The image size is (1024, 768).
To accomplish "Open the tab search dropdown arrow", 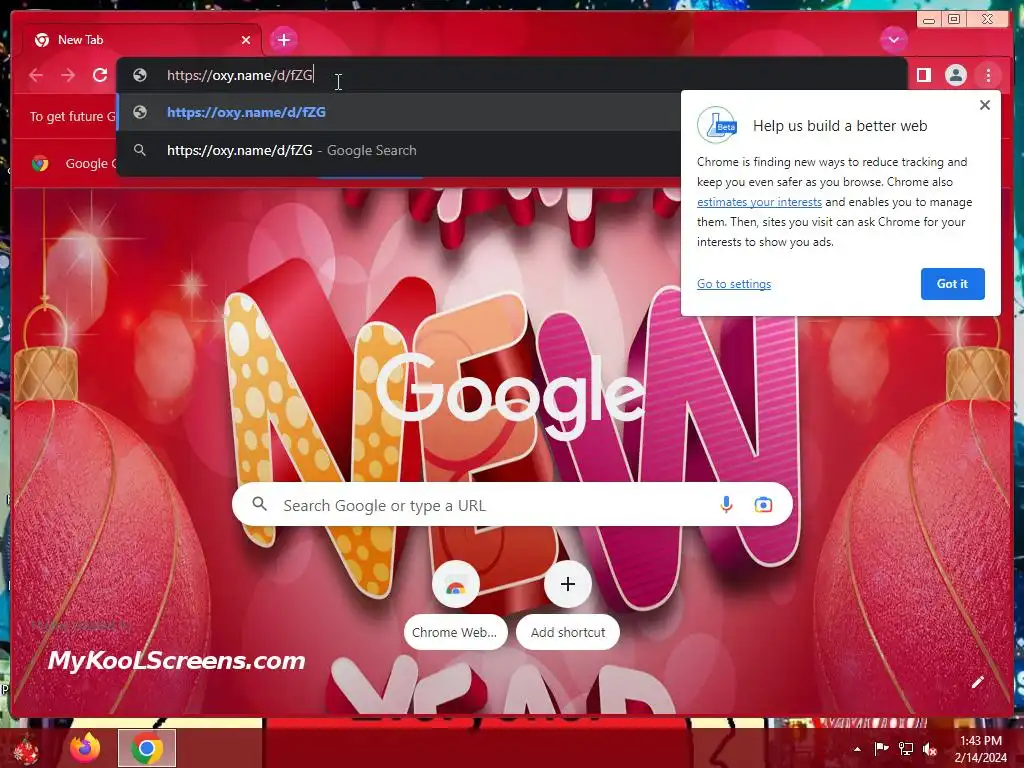I will (x=893, y=40).
